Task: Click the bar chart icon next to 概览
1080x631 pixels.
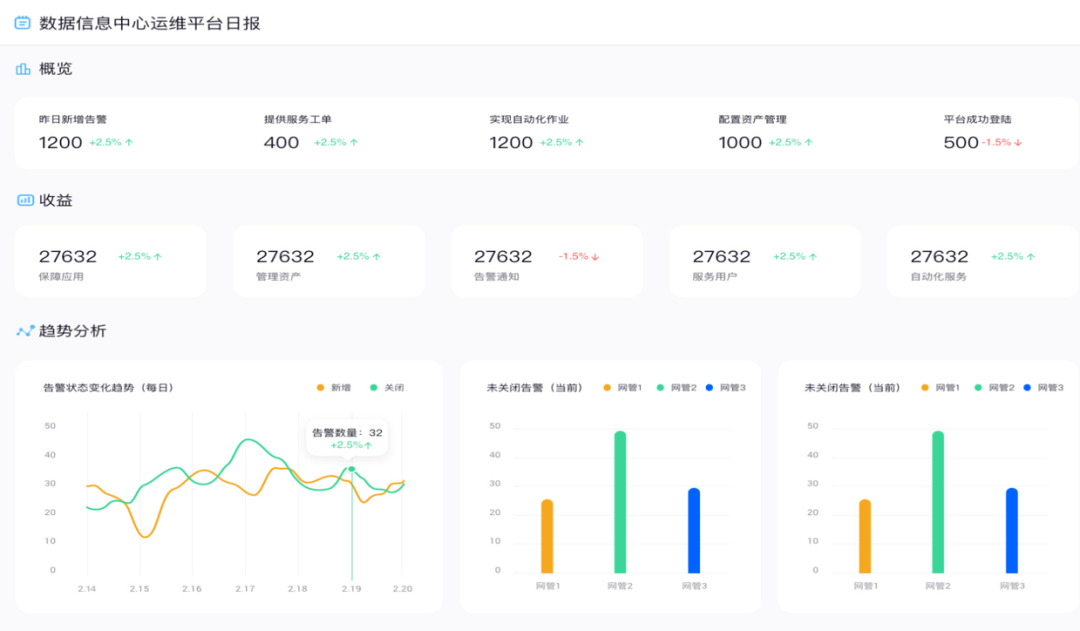Action: pos(23,69)
